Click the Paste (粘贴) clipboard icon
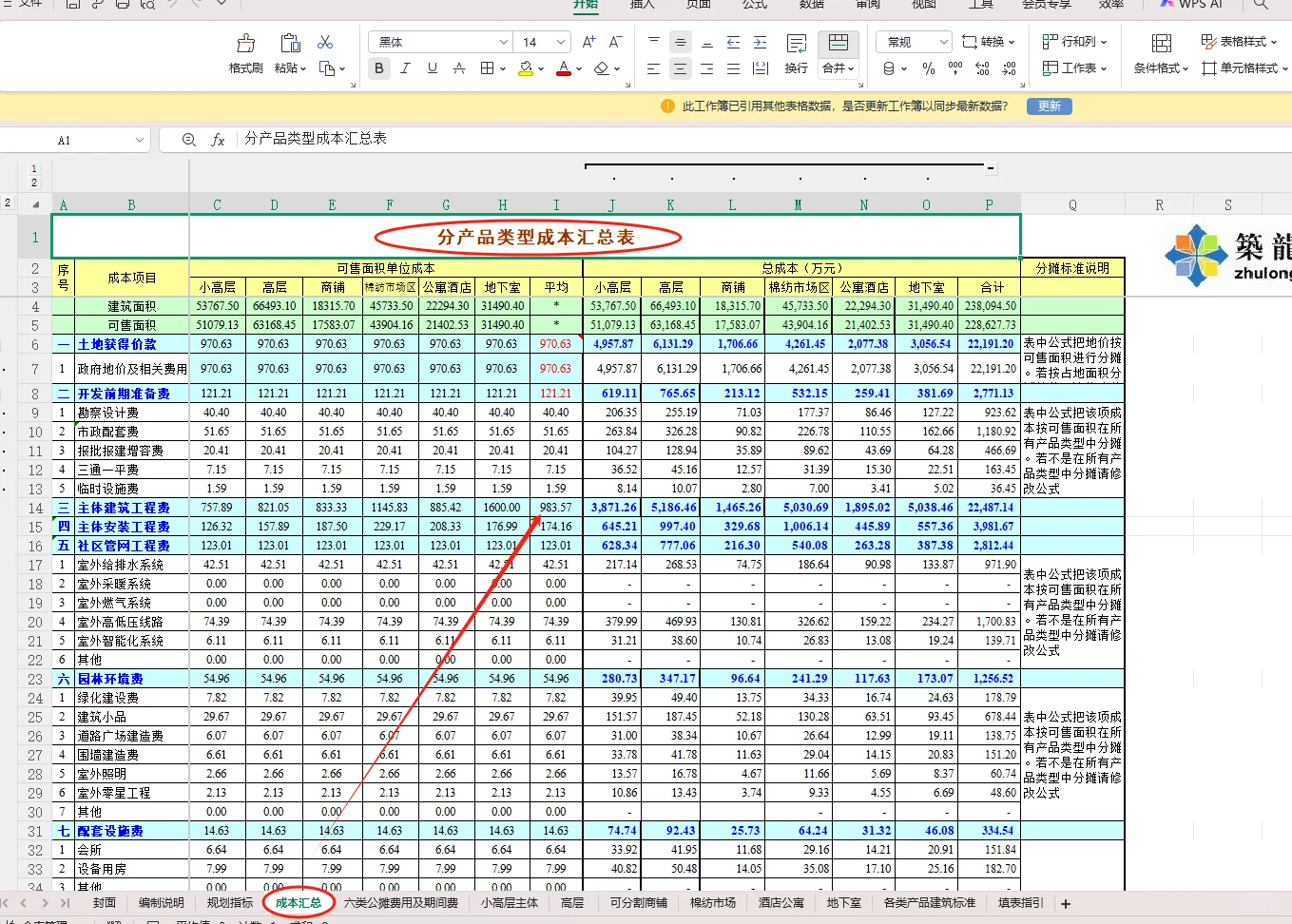 coord(290,44)
